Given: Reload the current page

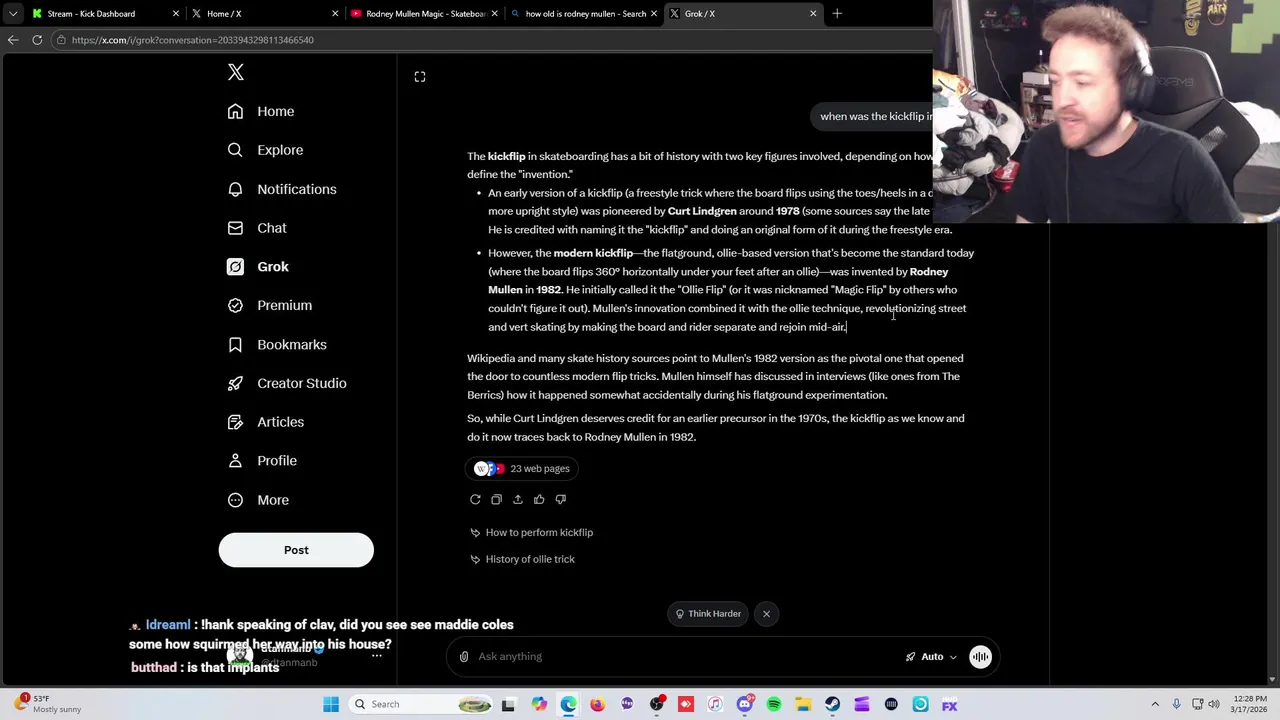Looking at the screenshot, I should click(x=37, y=40).
